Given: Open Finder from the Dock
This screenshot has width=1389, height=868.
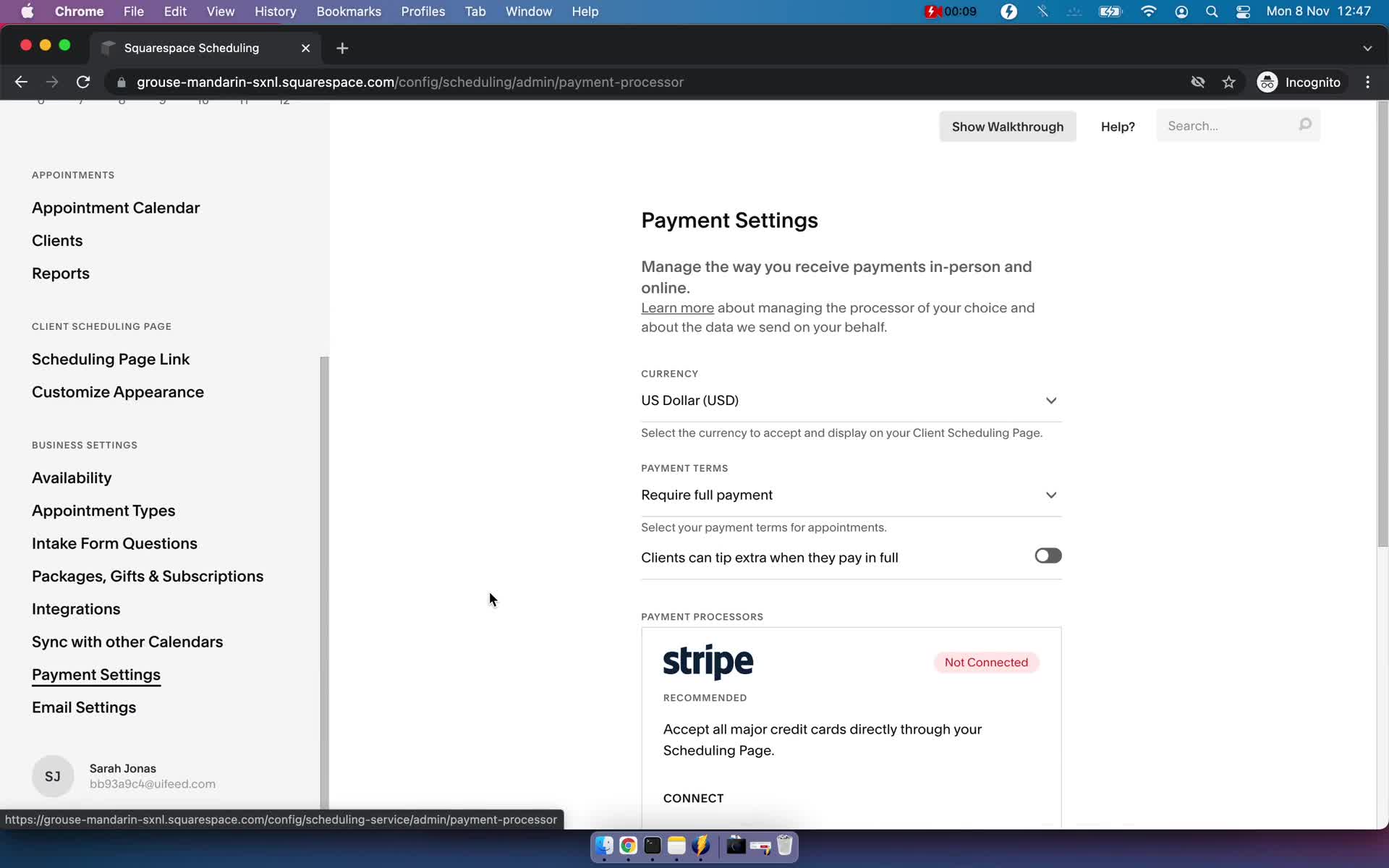Looking at the screenshot, I should (604, 846).
